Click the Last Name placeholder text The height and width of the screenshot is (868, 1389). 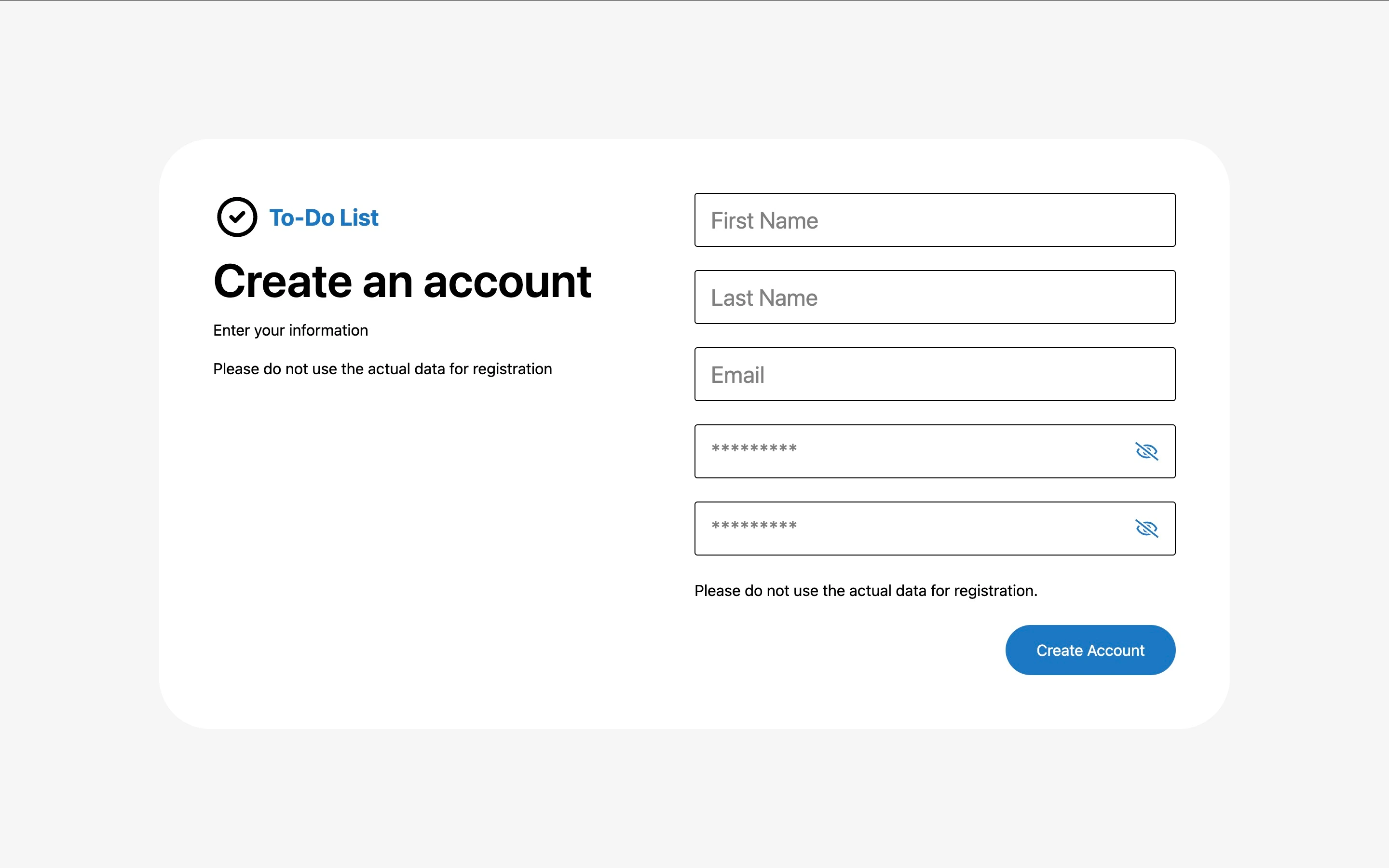pyautogui.click(x=764, y=298)
